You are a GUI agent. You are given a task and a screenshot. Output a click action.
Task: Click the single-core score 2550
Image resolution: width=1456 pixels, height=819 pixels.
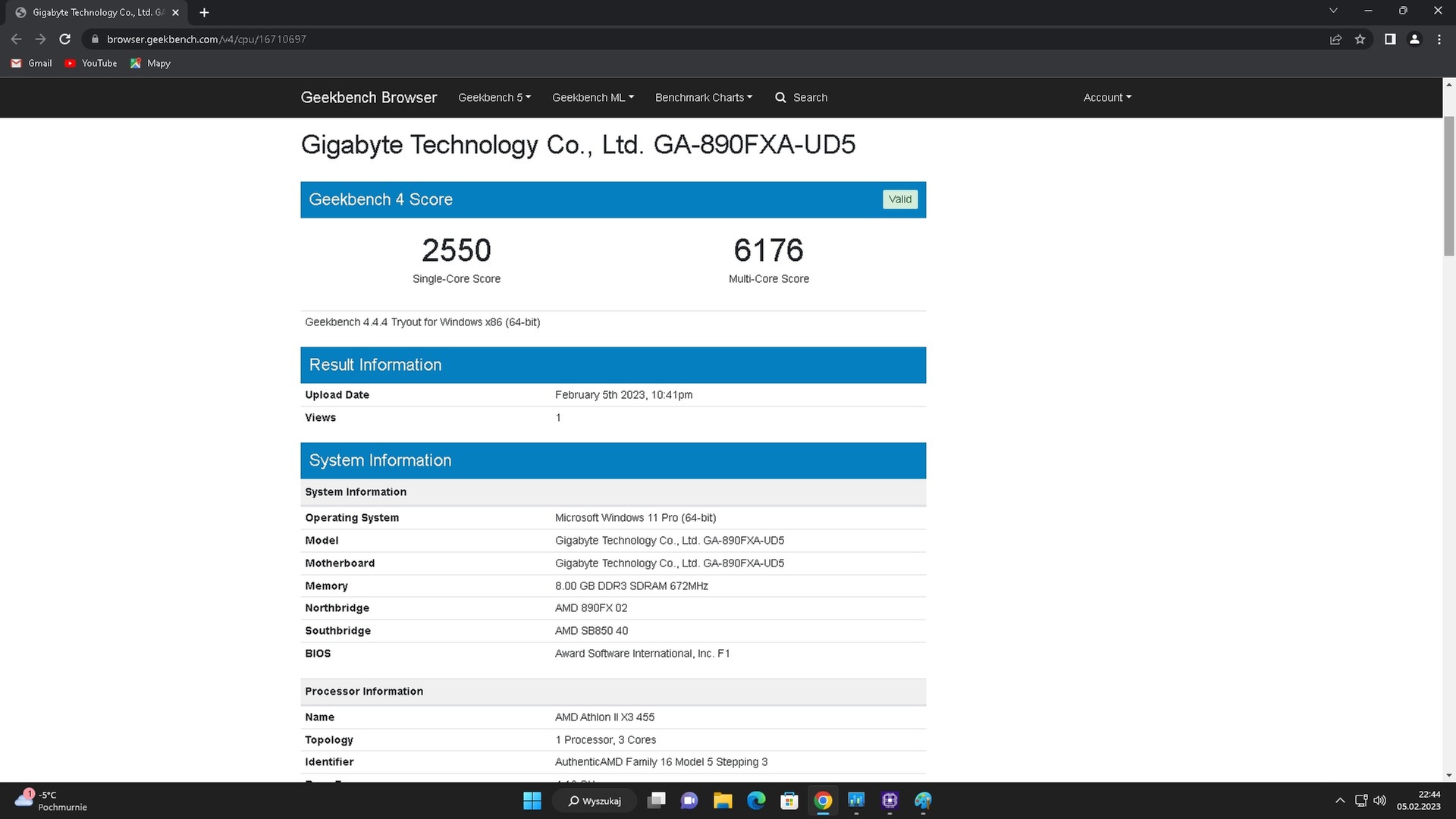(457, 250)
